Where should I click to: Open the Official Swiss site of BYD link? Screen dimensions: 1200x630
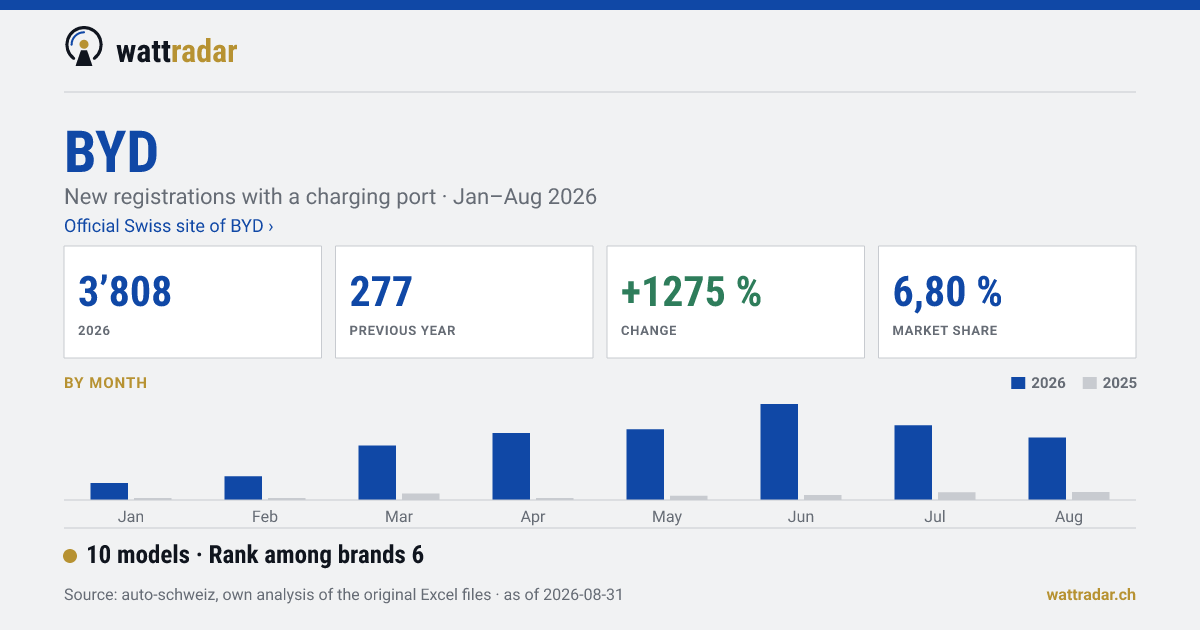point(169,226)
